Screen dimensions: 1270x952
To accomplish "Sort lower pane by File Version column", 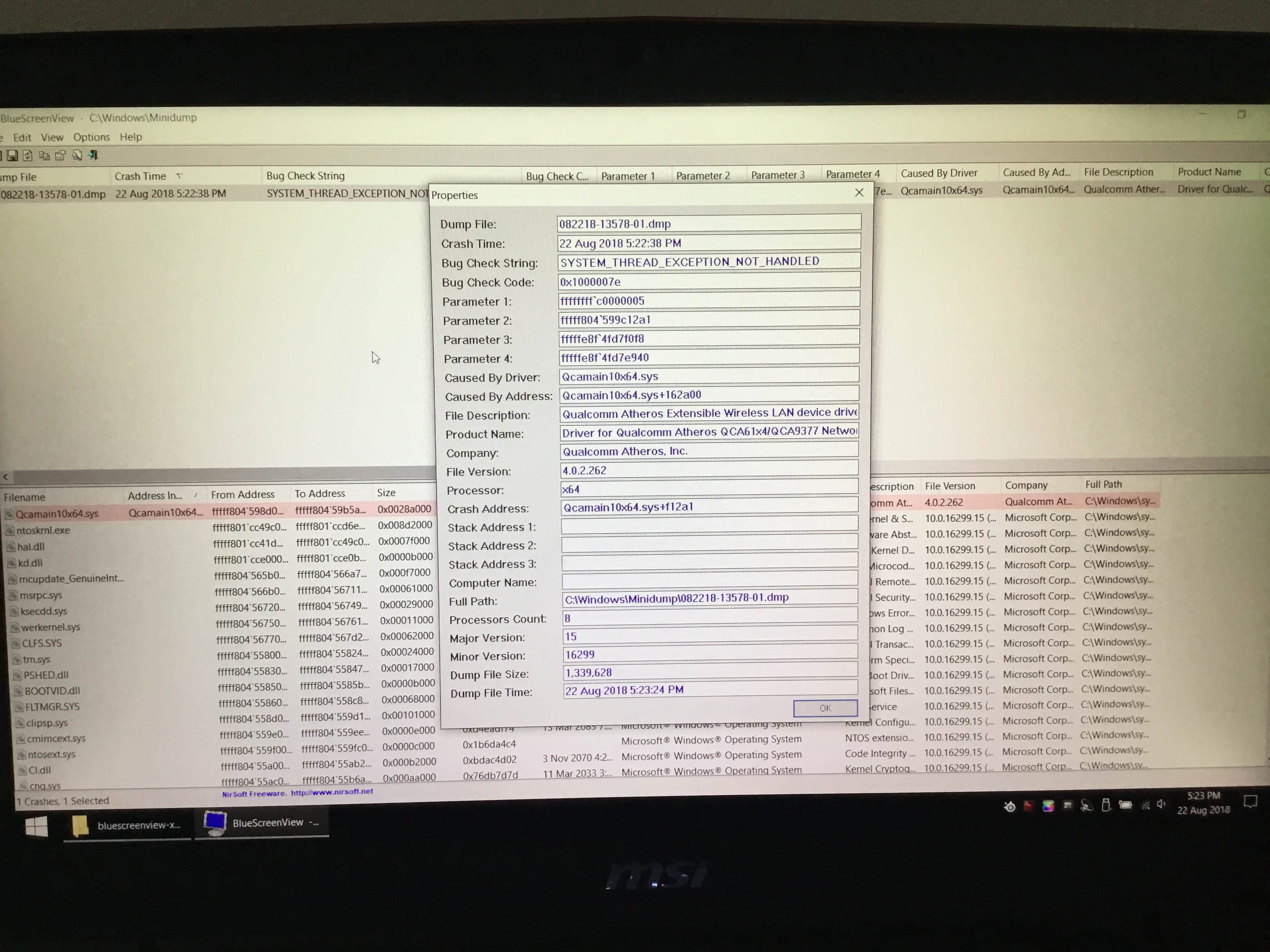I will click(960, 485).
